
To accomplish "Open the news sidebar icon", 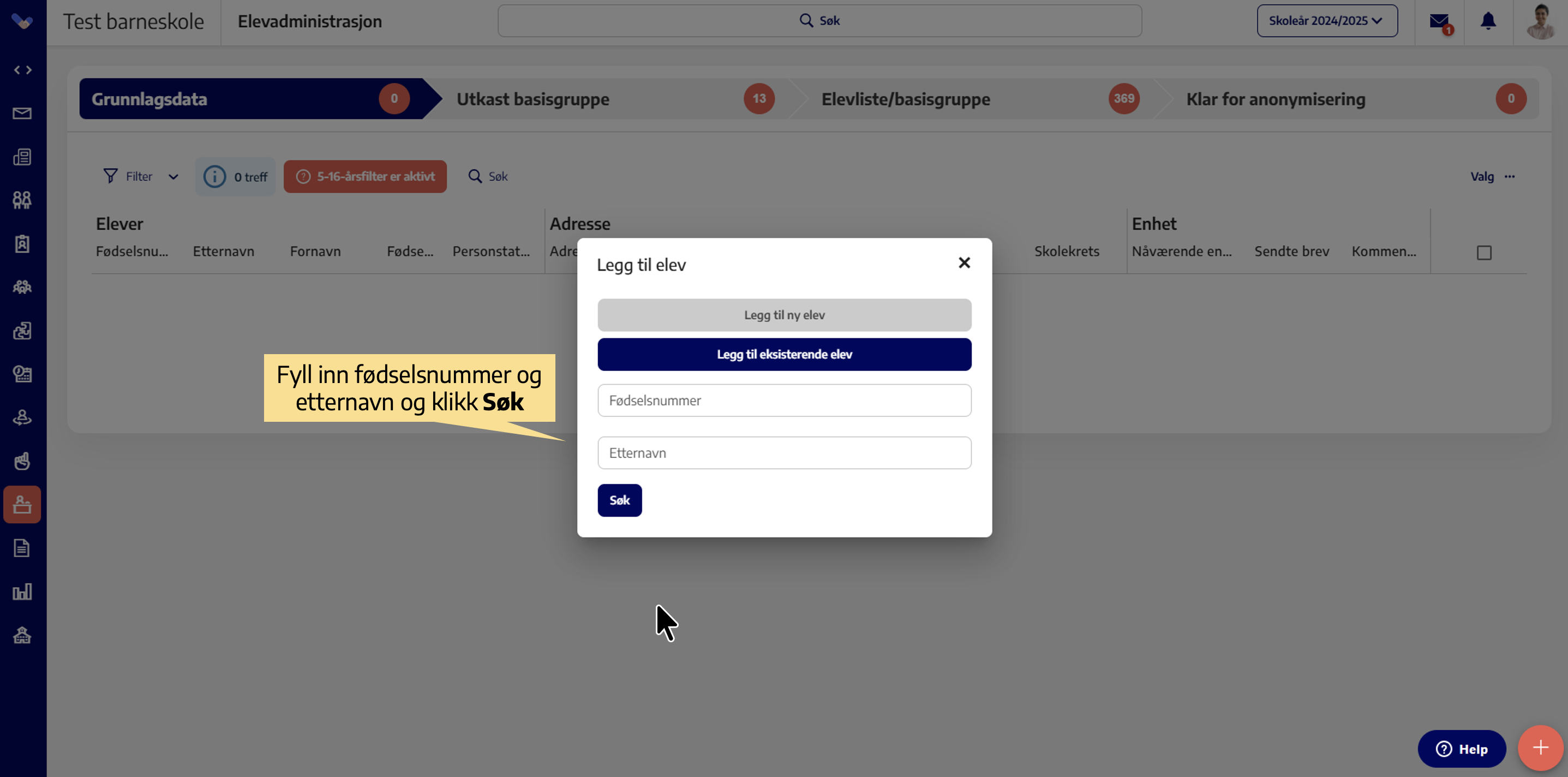I will 22,157.
